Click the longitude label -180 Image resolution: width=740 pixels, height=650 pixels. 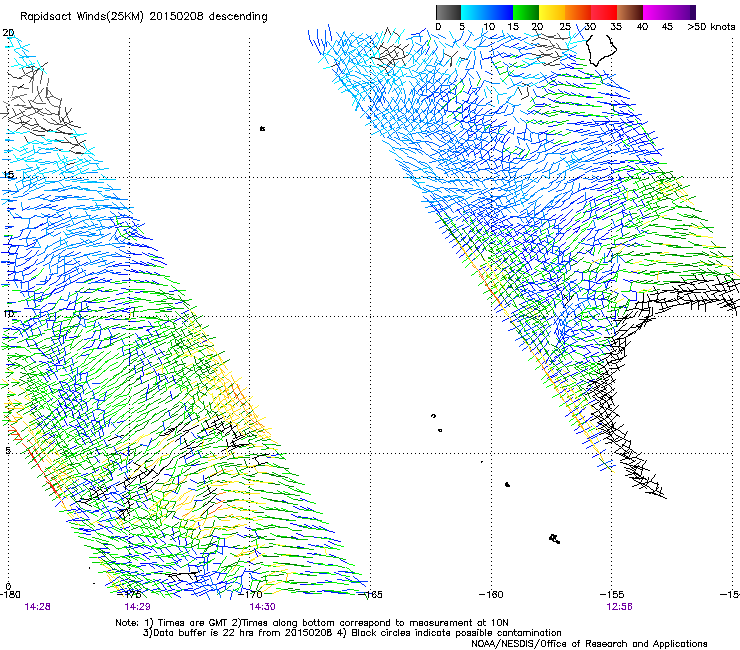coord(10,594)
